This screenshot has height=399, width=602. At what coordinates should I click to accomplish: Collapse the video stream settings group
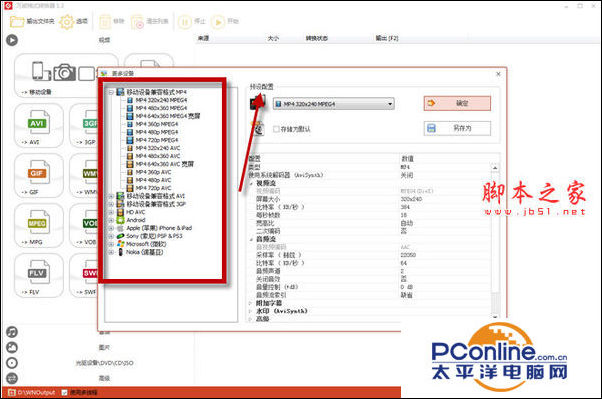coord(251,184)
